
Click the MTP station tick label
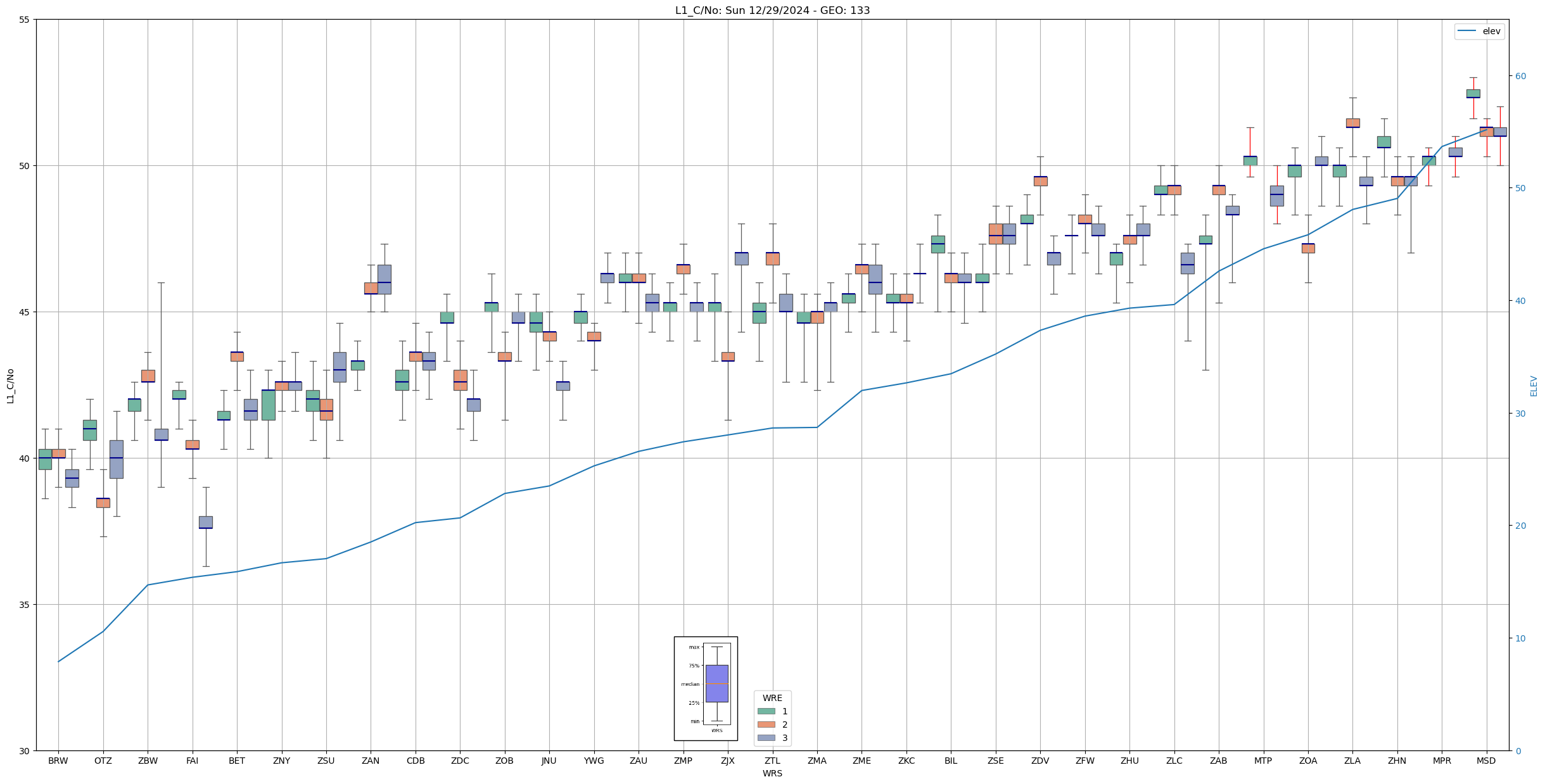pos(1263,761)
